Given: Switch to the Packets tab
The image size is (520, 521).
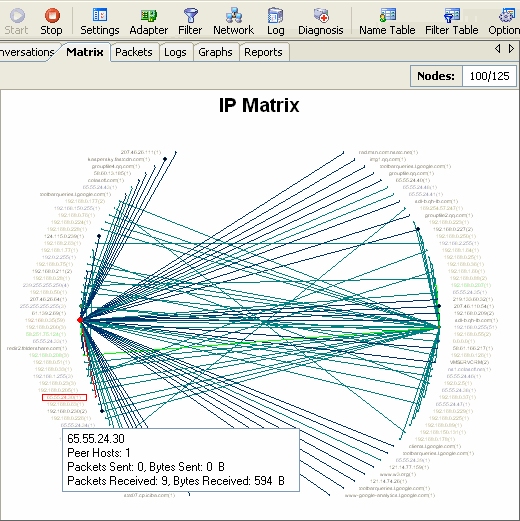Looking at the screenshot, I should pyautogui.click(x=134, y=52).
